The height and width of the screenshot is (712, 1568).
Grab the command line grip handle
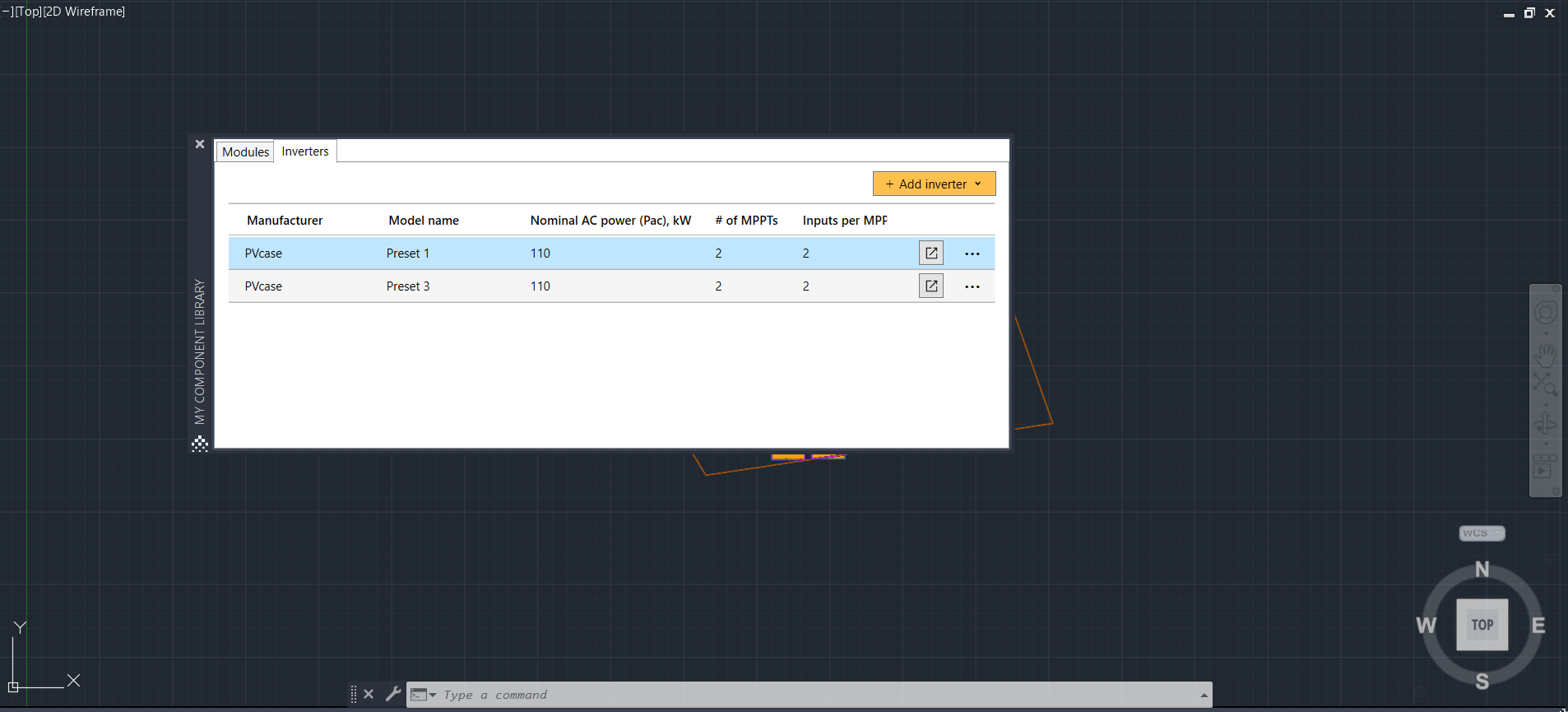354,694
